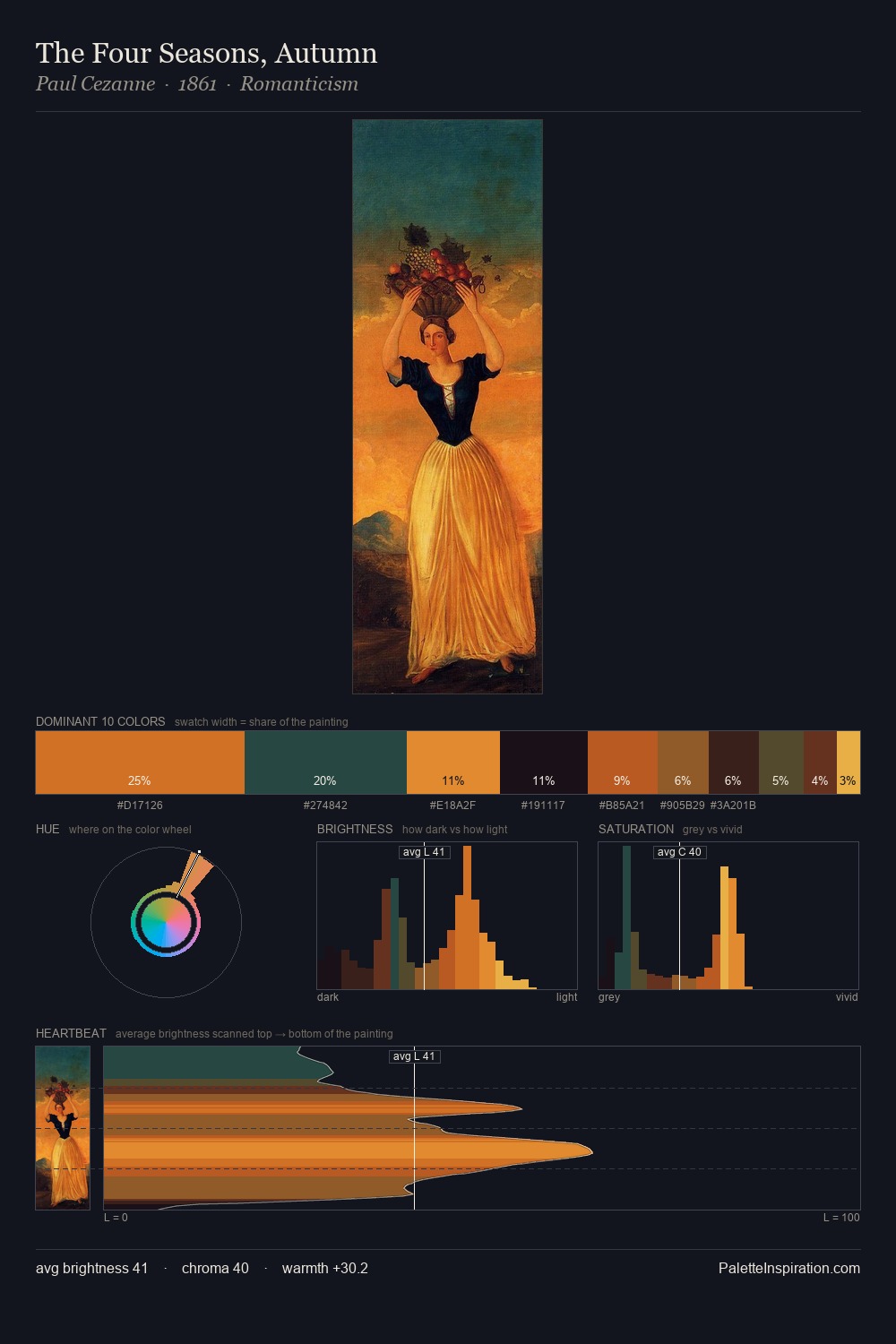Click the hex code '#905B29'
The width and height of the screenshot is (896, 1344).
coord(683,806)
